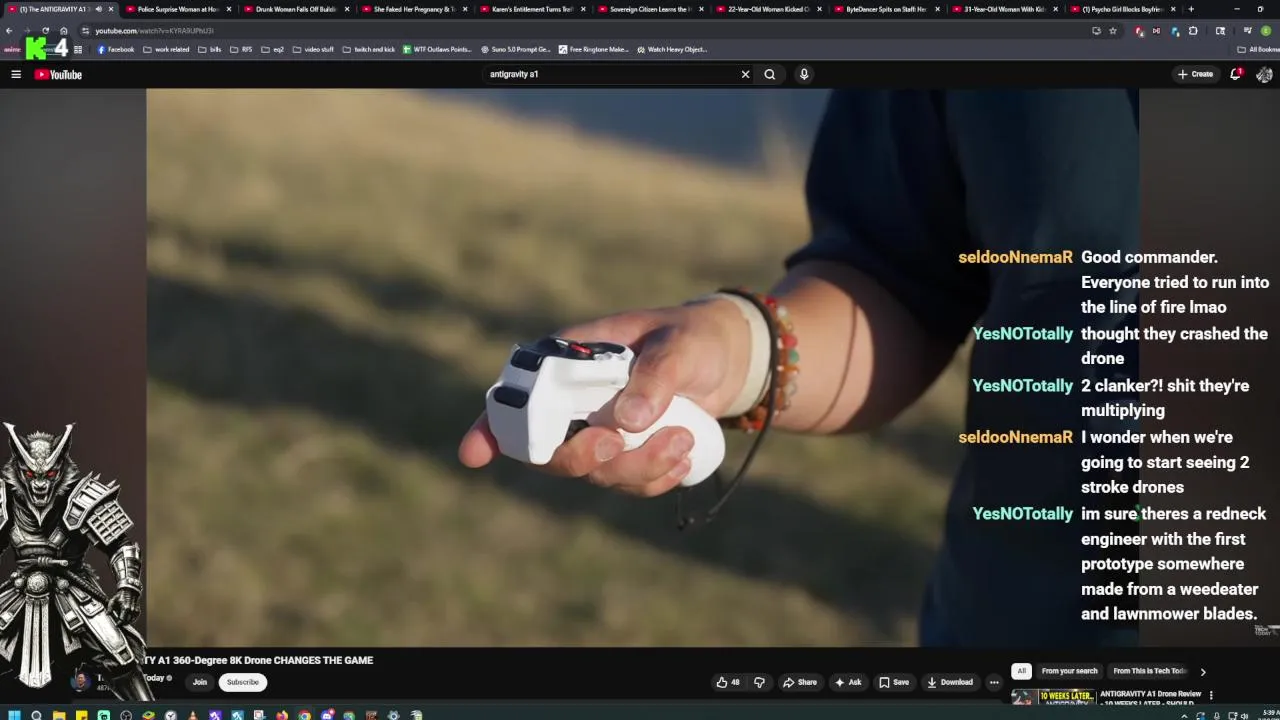Open the All Bookmarks folder
The height and width of the screenshot is (720, 1280).
click(1258, 49)
